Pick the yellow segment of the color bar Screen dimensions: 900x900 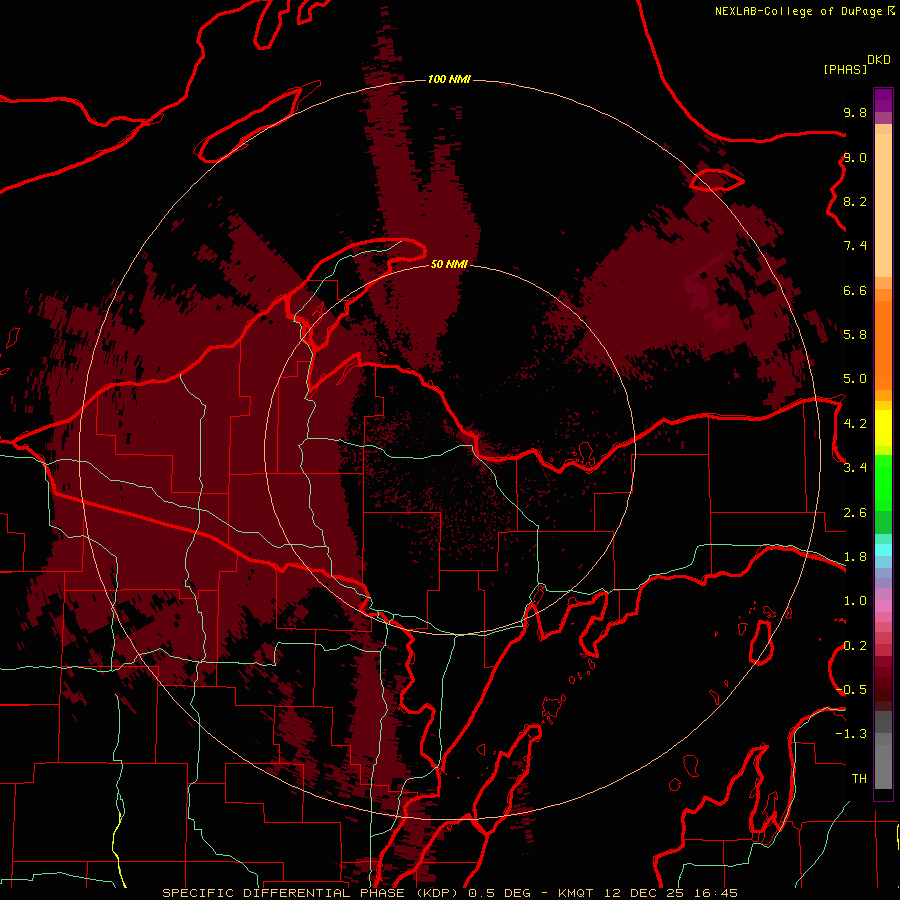pos(883,428)
